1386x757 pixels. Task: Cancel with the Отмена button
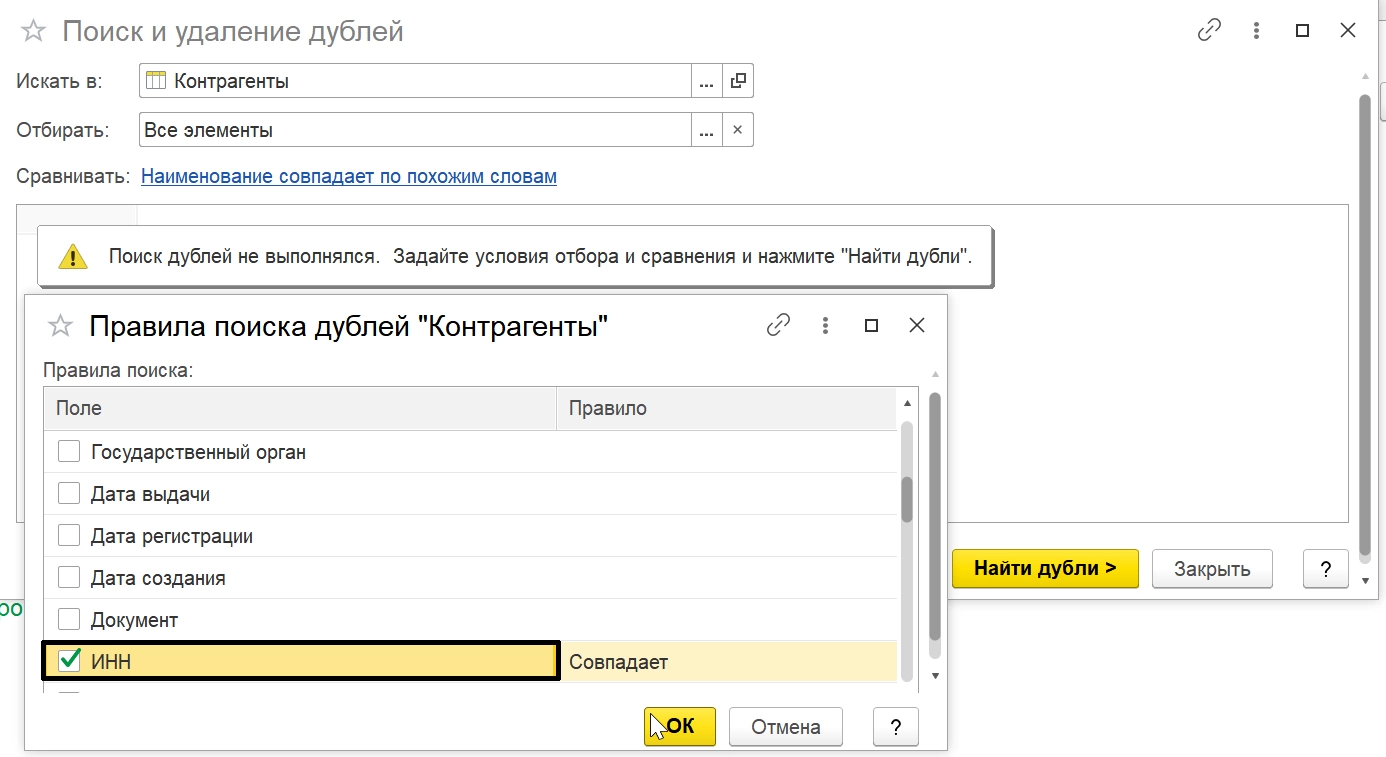coord(785,727)
